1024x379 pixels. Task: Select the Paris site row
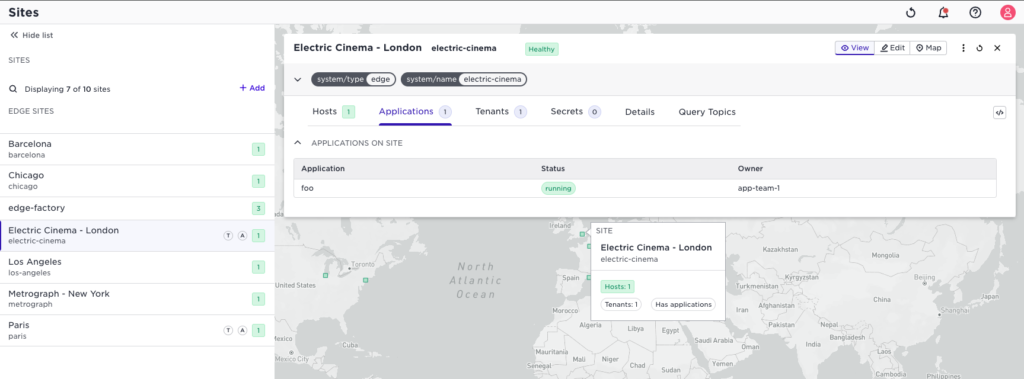(137, 331)
